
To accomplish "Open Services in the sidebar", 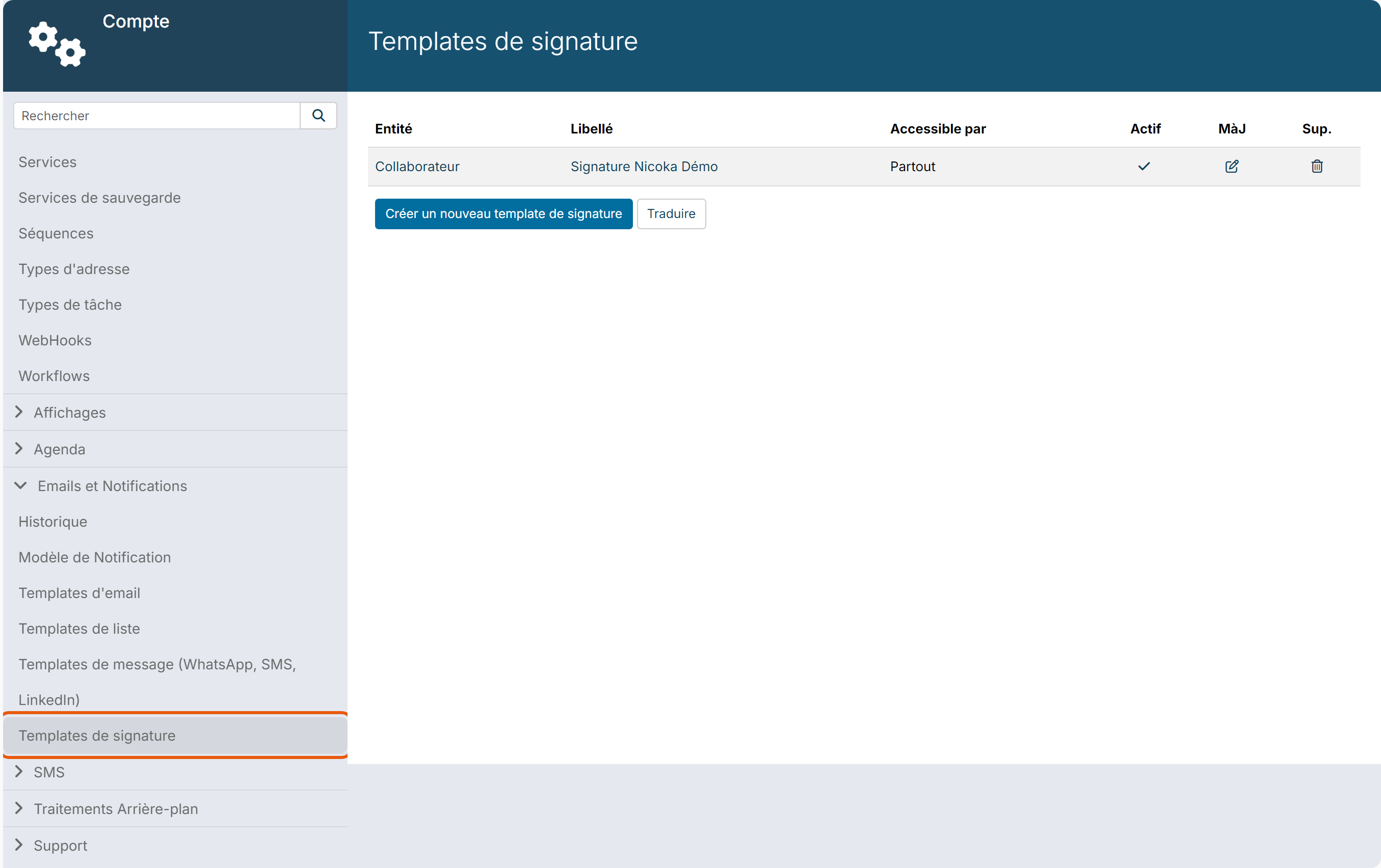I will [47, 161].
